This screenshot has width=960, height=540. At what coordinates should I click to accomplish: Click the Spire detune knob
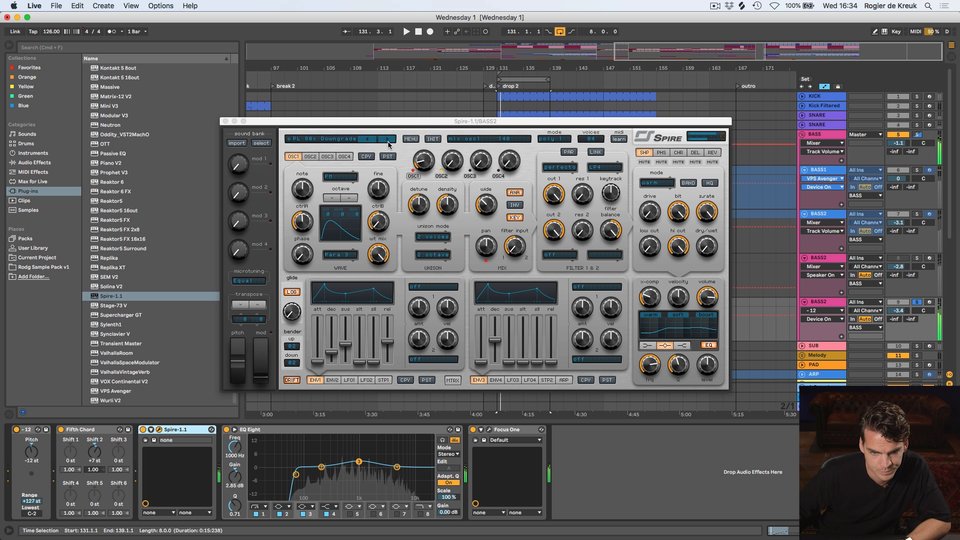[x=419, y=205]
